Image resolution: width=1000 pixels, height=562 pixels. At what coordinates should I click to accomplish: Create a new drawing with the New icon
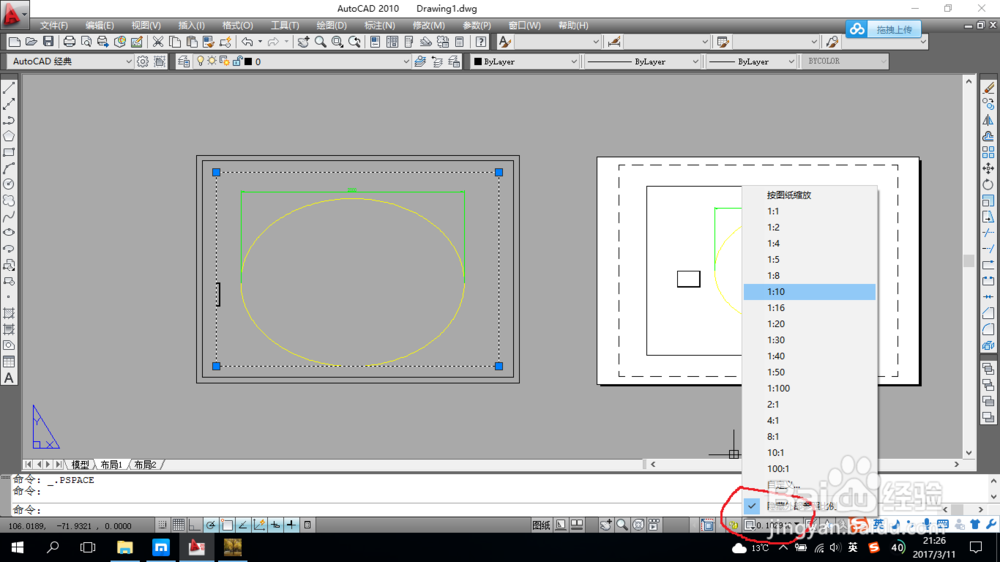(14, 42)
